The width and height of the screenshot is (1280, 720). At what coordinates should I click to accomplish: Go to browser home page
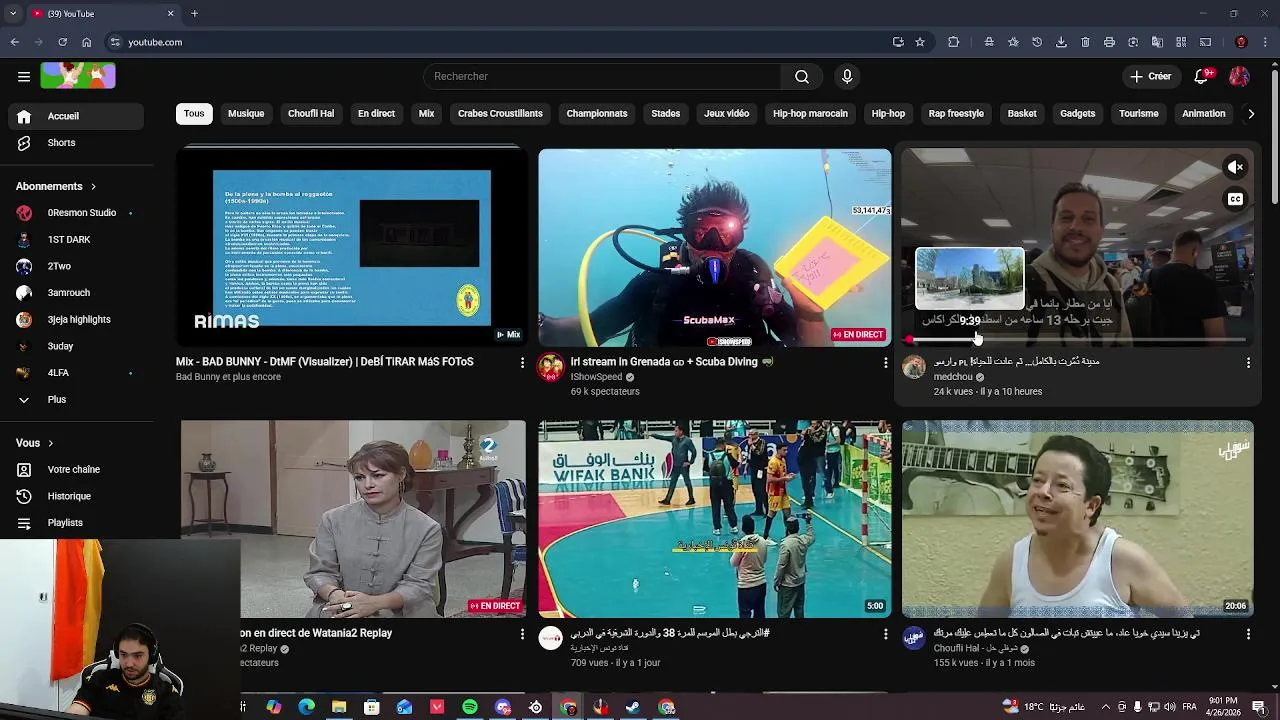(x=86, y=42)
